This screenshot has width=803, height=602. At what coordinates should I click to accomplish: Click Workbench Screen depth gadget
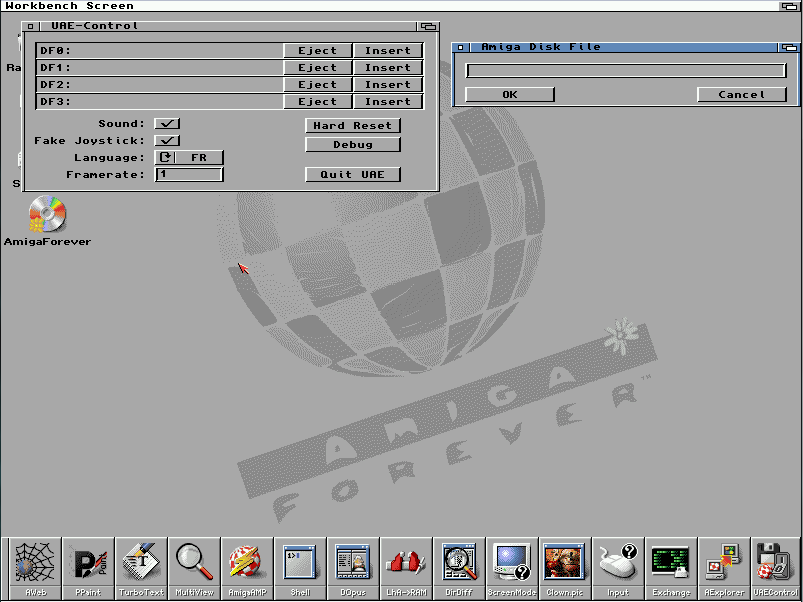pyautogui.click(x=791, y=6)
